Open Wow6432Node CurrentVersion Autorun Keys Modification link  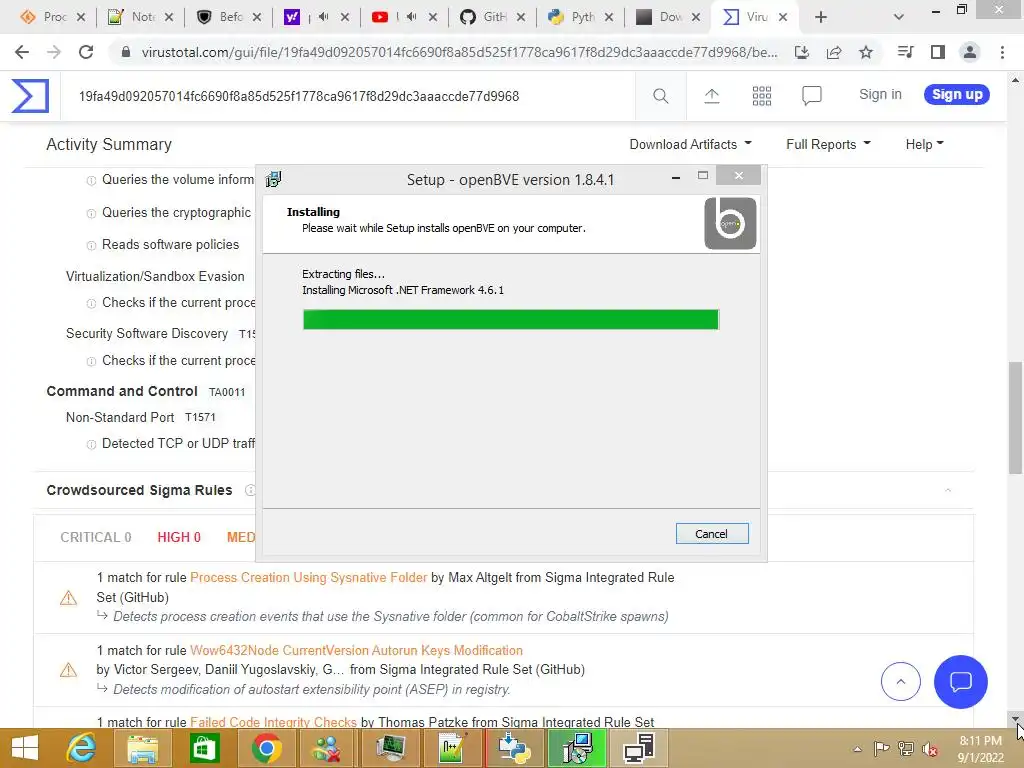[x=356, y=650]
